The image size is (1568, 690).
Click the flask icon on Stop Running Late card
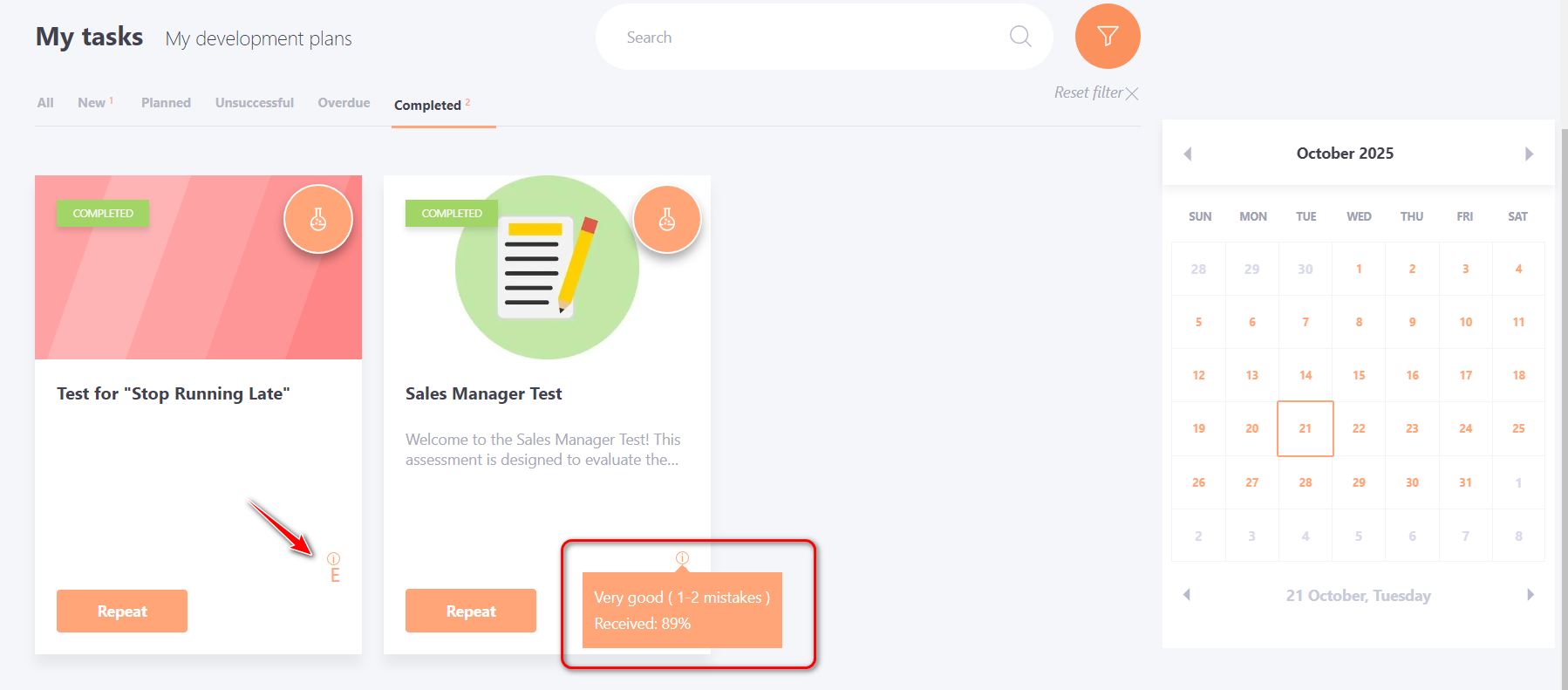tap(318, 220)
